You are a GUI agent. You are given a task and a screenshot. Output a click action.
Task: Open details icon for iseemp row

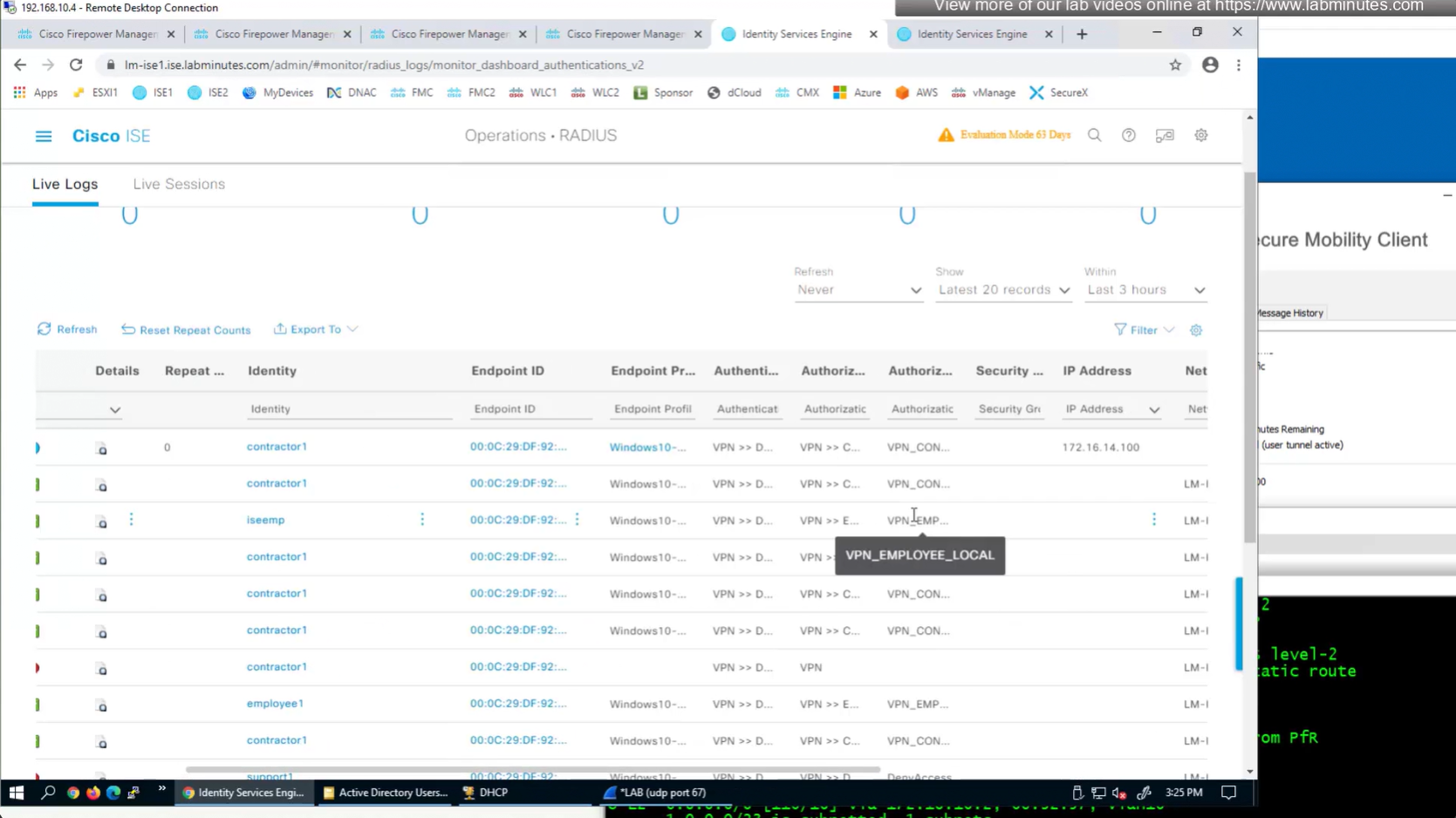102,521
